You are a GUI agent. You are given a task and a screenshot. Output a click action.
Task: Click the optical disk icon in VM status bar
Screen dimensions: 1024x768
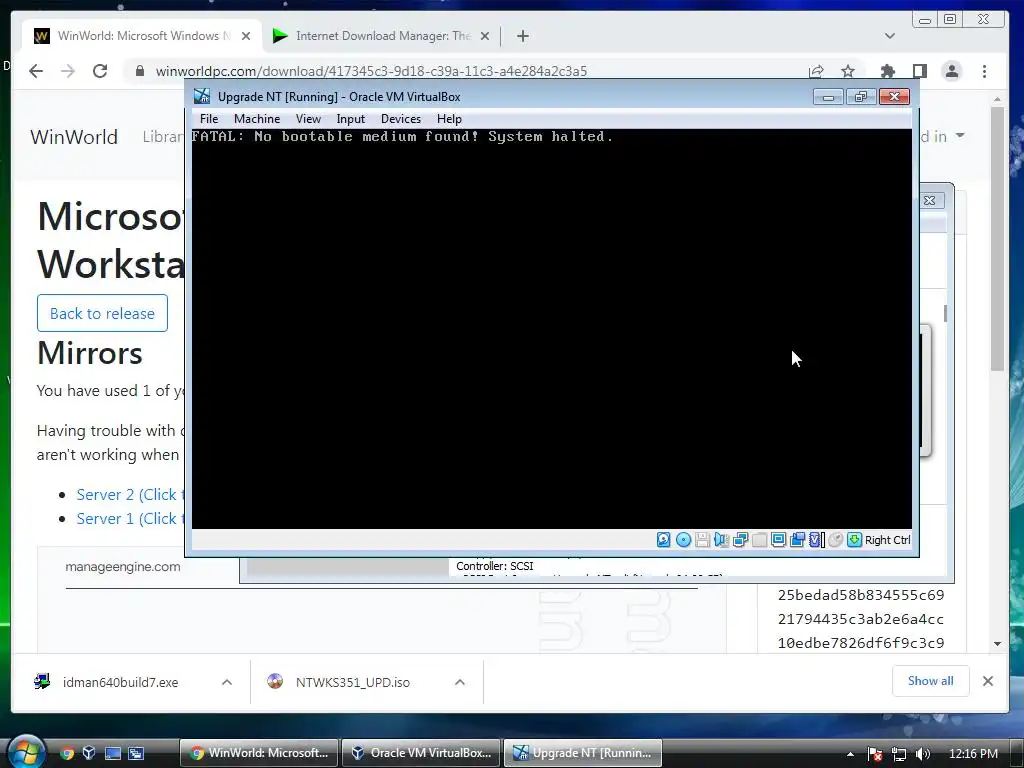point(683,539)
